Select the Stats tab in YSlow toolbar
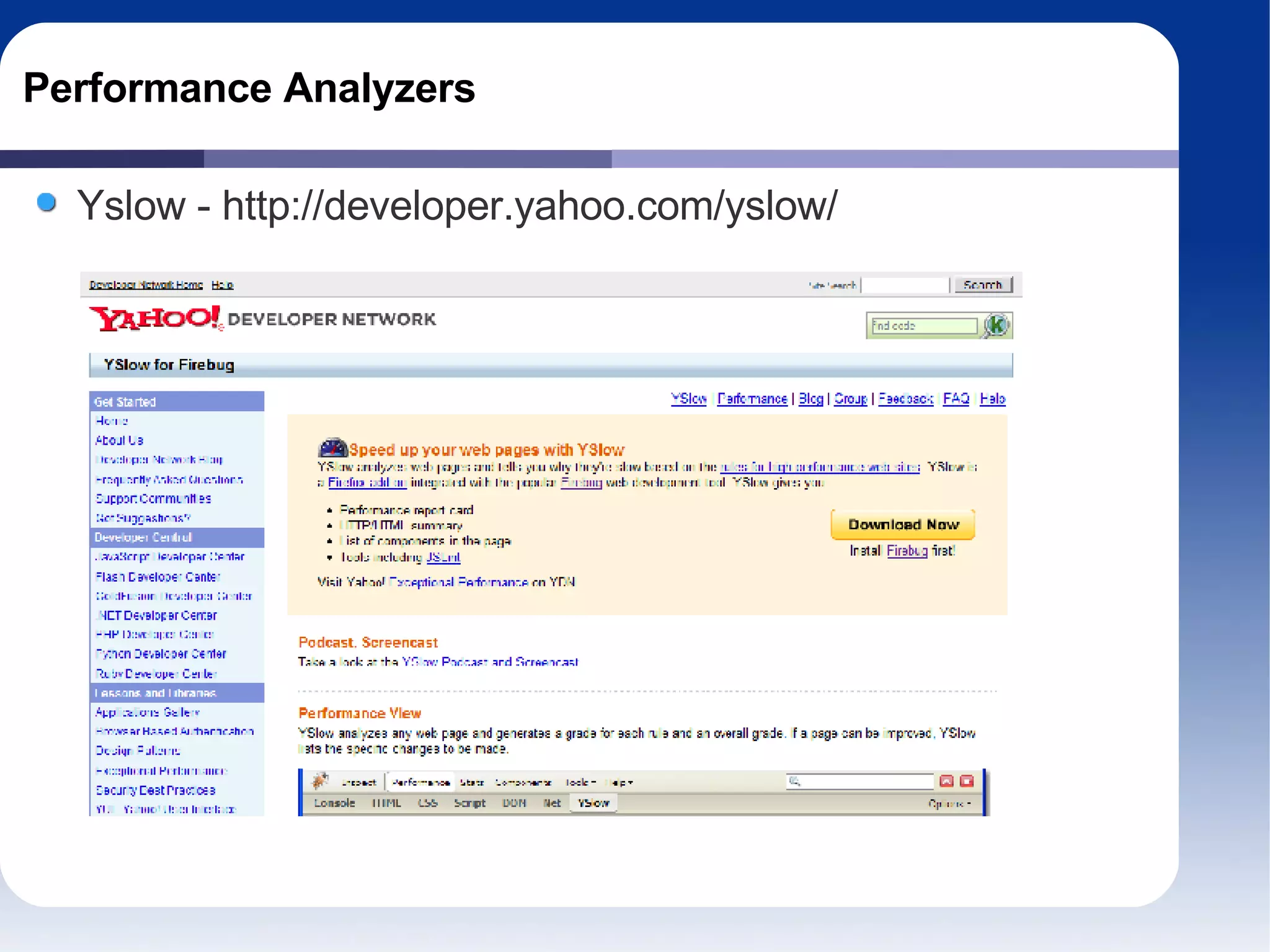The width and height of the screenshot is (1270, 952). [x=471, y=783]
